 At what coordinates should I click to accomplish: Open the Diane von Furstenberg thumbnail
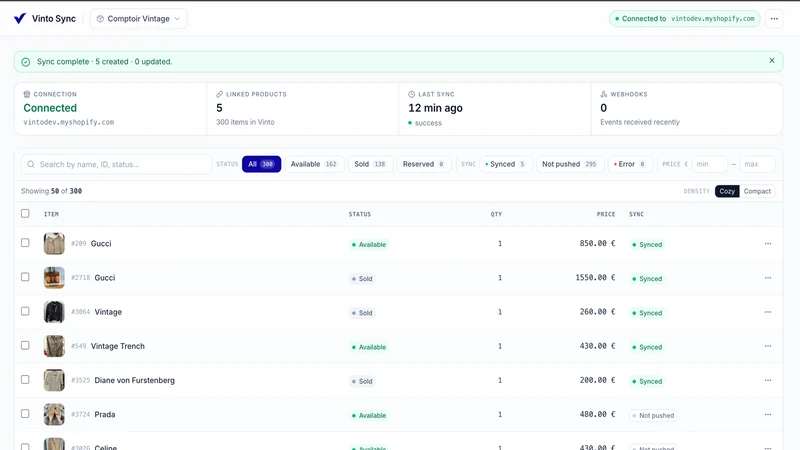pyautogui.click(x=54, y=380)
